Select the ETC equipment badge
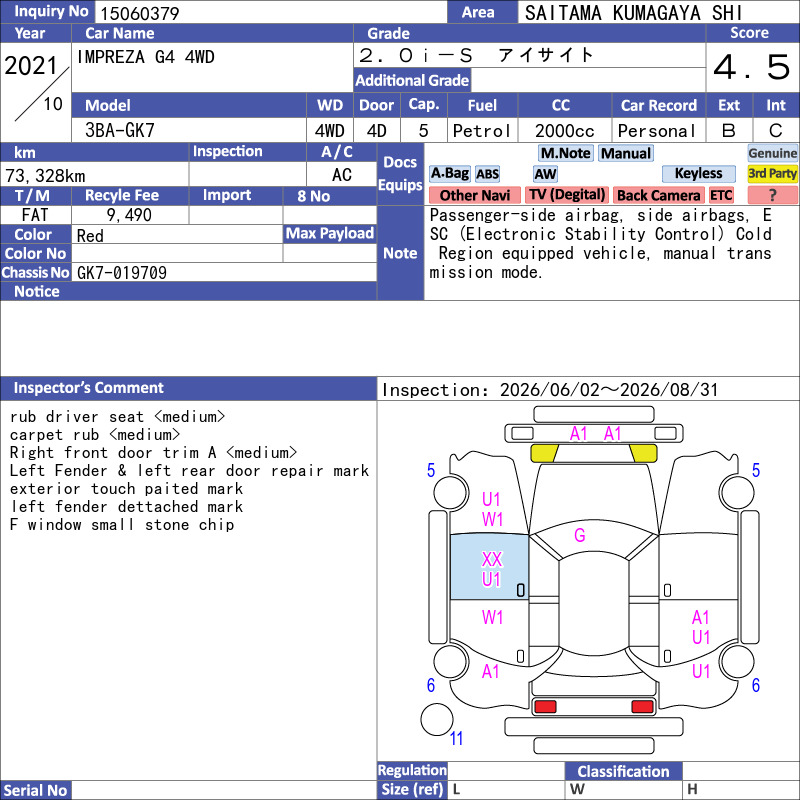This screenshot has width=800, height=800. point(721,195)
